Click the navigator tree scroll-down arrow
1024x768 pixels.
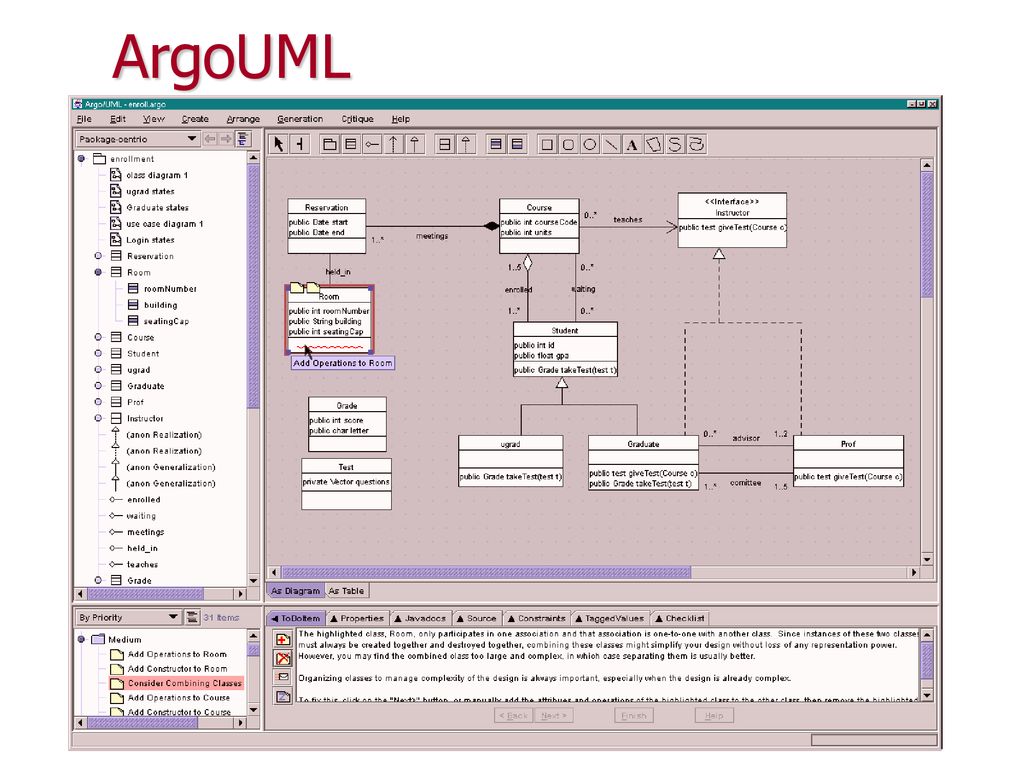pyautogui.click(x=253, y=581)
